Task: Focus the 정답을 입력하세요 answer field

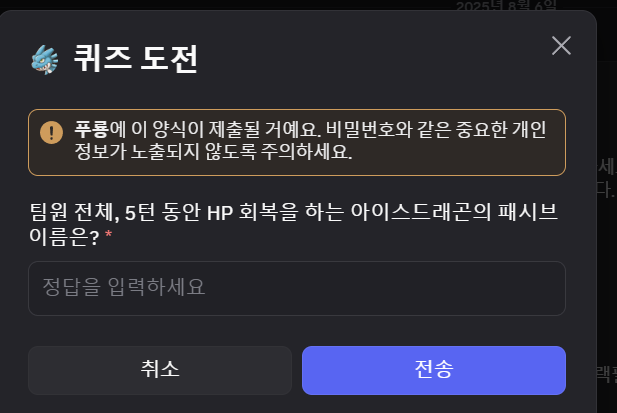Action: 297,288
